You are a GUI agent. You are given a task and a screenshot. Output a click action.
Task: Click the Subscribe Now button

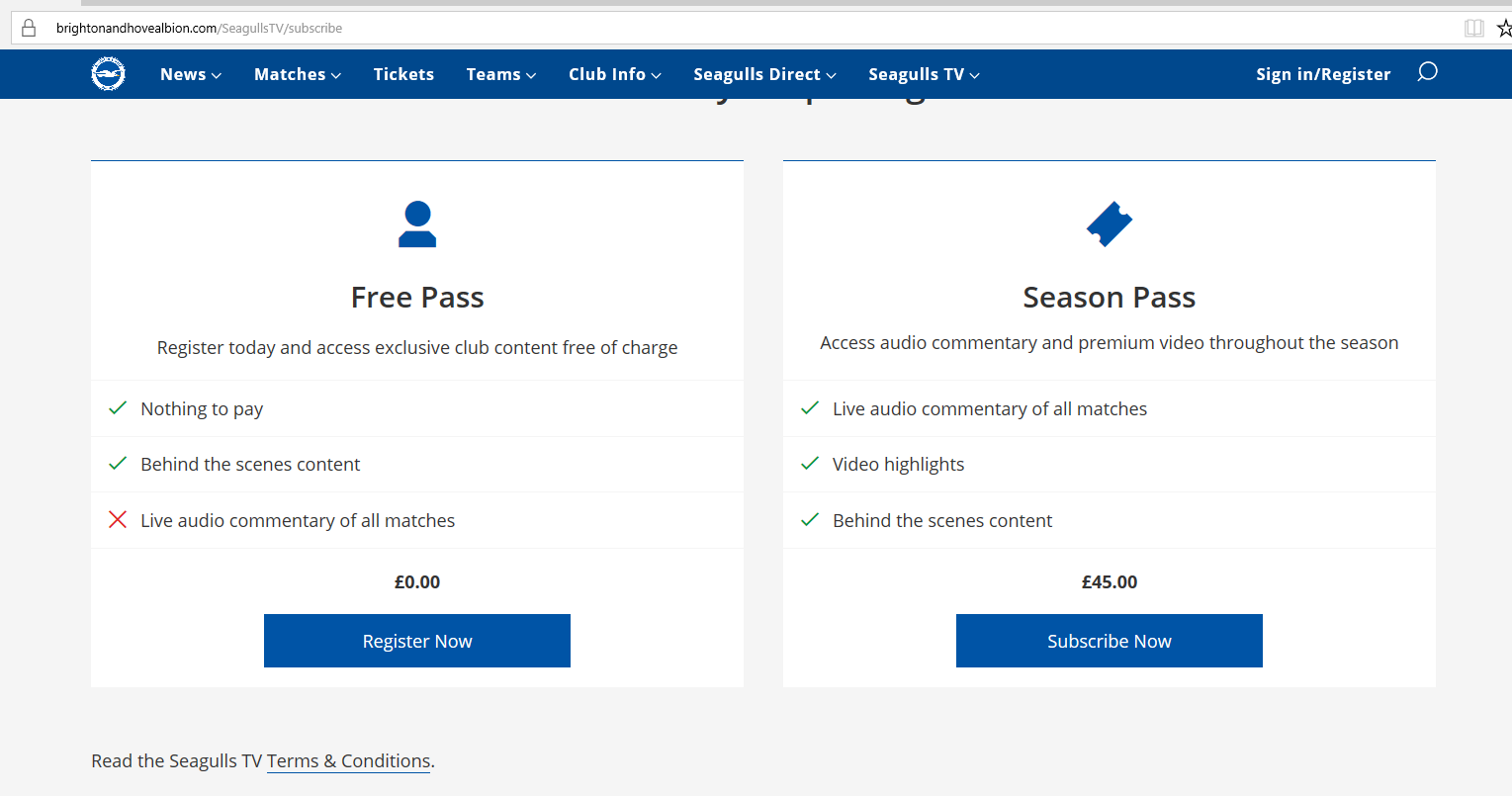1110,641
